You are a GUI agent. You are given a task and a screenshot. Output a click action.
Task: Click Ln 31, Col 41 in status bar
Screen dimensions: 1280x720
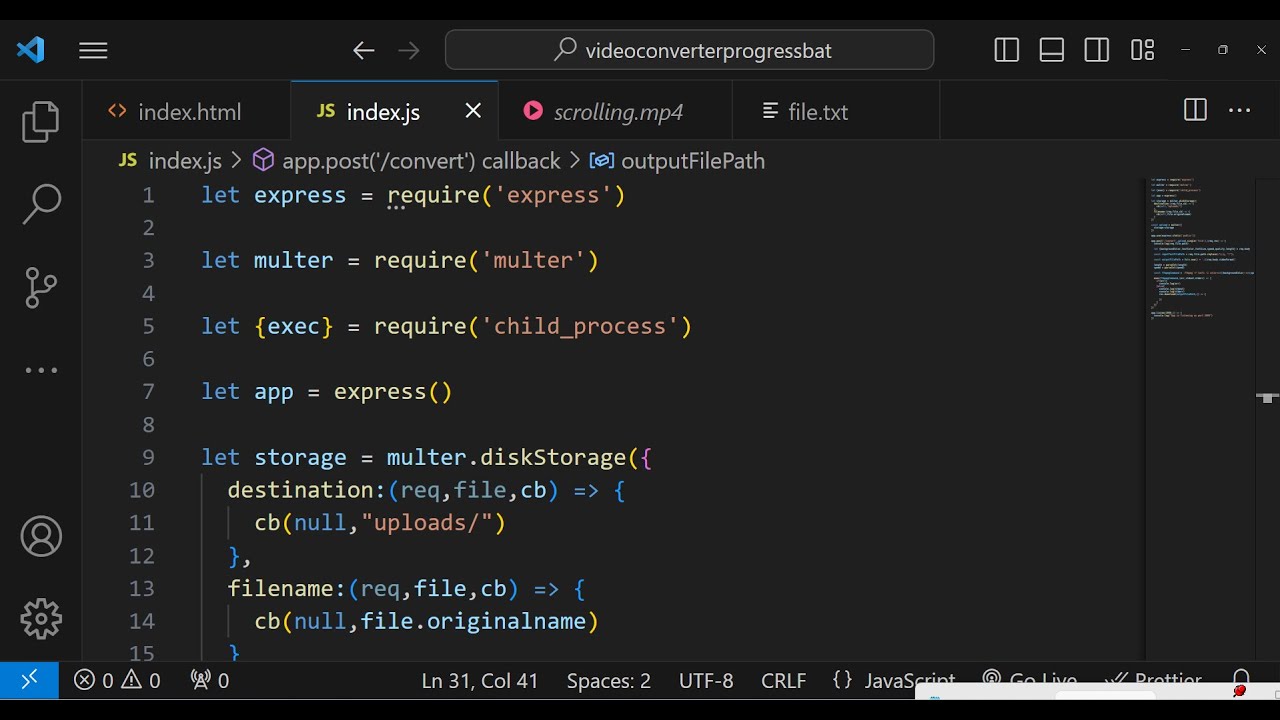(480, 681)
